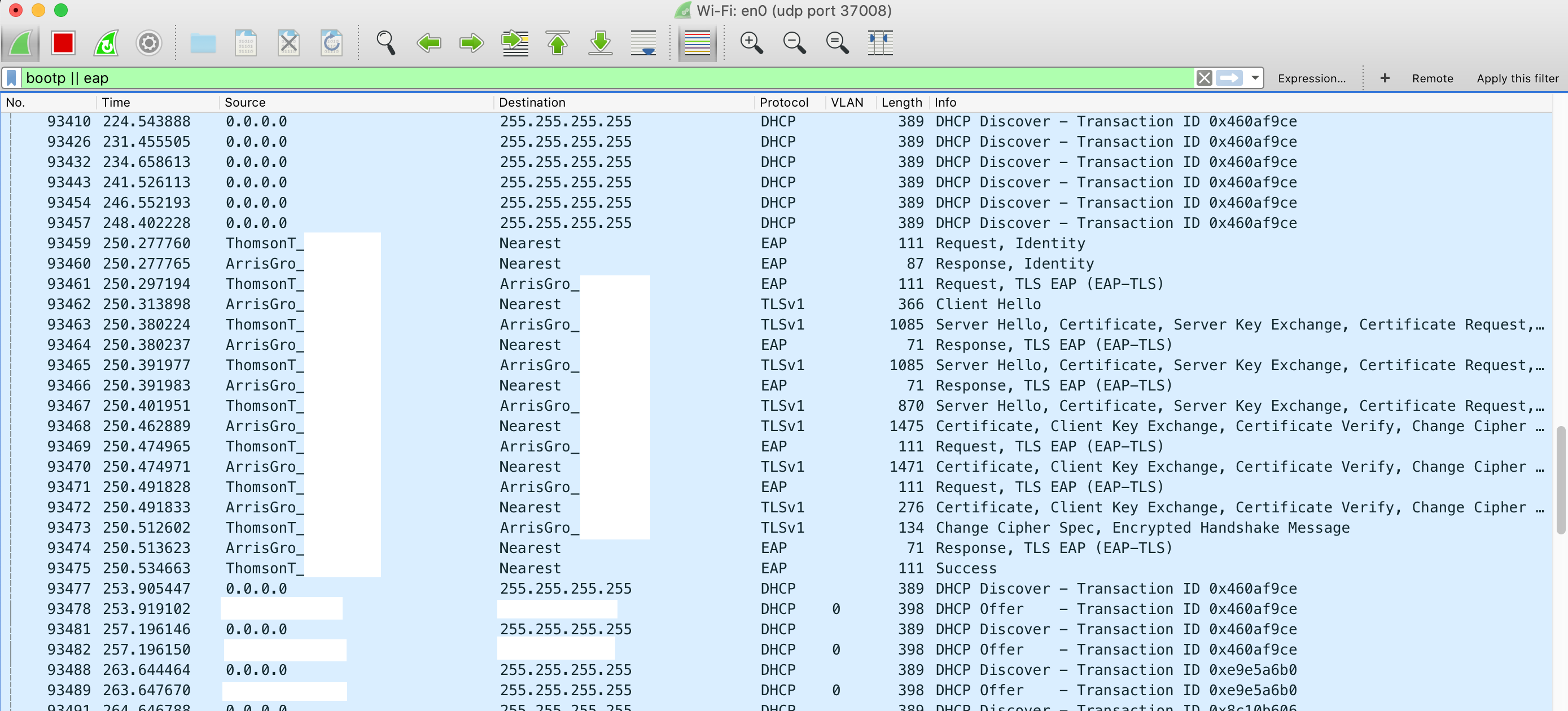
Task: Select packet 93459 Request, Identity
Action: tap(776, 244)
